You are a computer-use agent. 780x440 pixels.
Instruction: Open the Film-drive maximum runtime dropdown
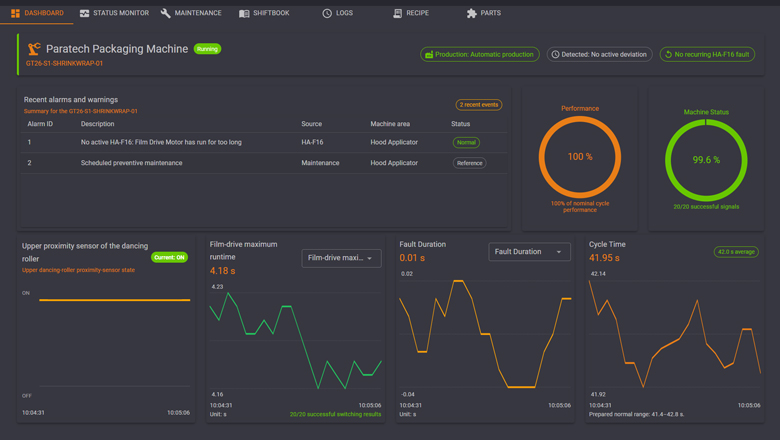[x=341, y=258]
